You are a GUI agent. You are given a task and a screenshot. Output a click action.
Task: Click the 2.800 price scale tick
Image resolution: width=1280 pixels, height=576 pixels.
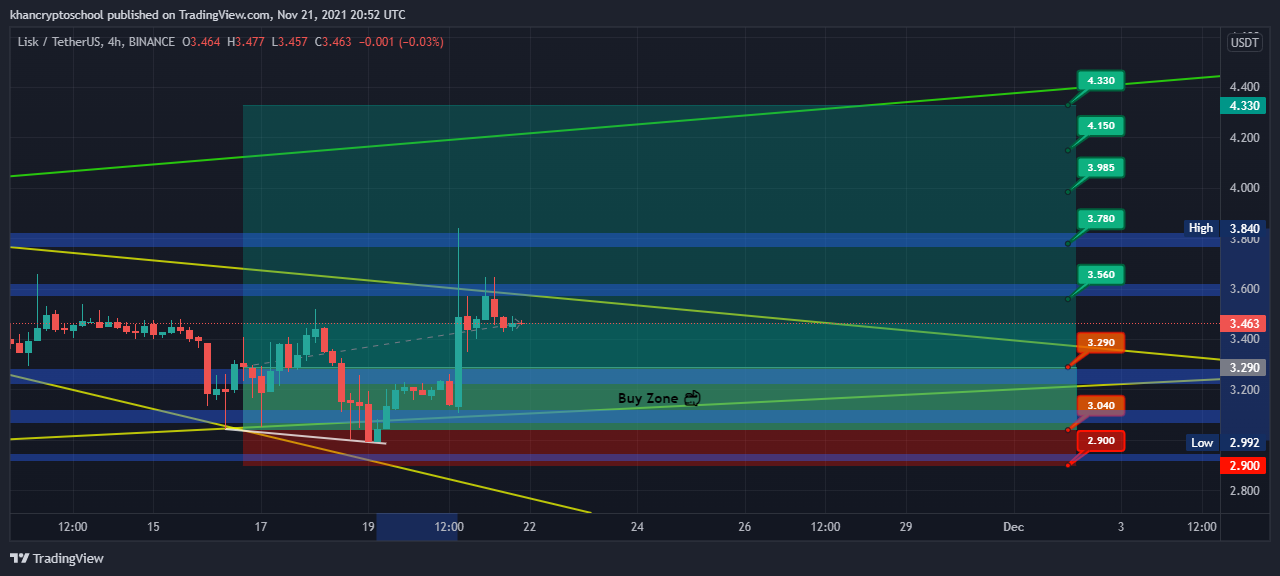[x=1244, y=491]
